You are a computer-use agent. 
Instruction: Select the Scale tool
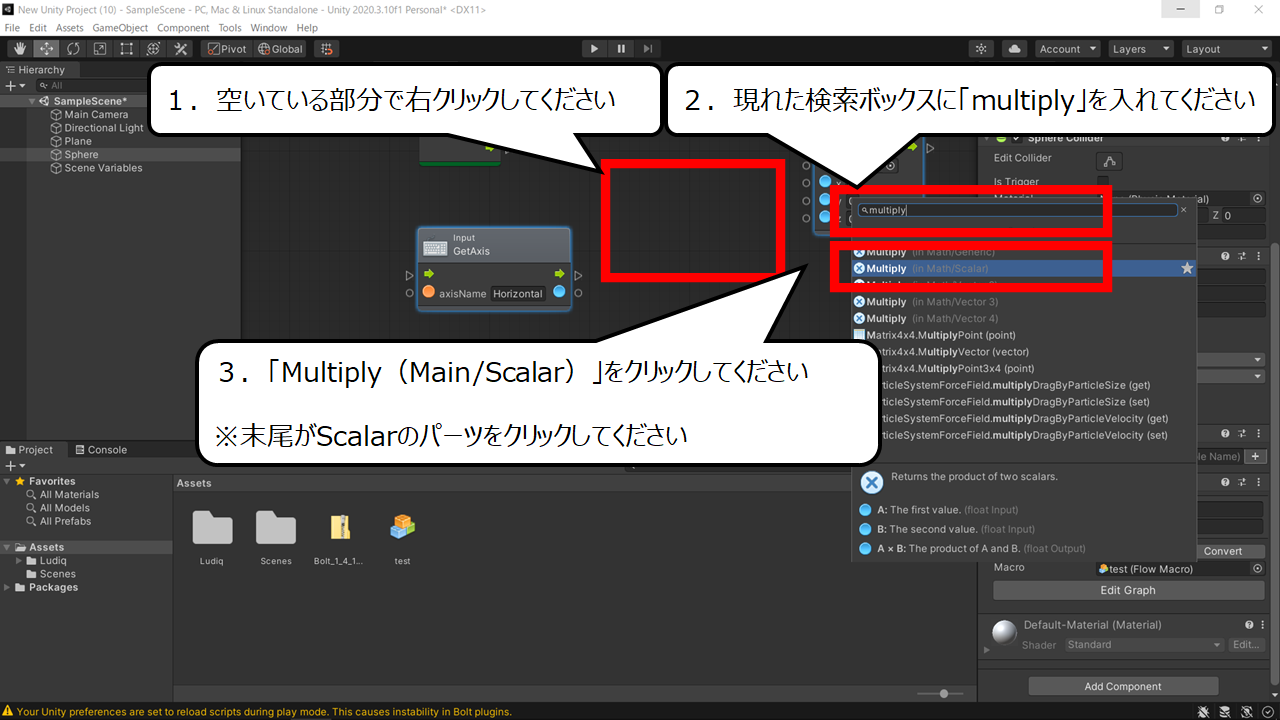click(x=100, y=48)
